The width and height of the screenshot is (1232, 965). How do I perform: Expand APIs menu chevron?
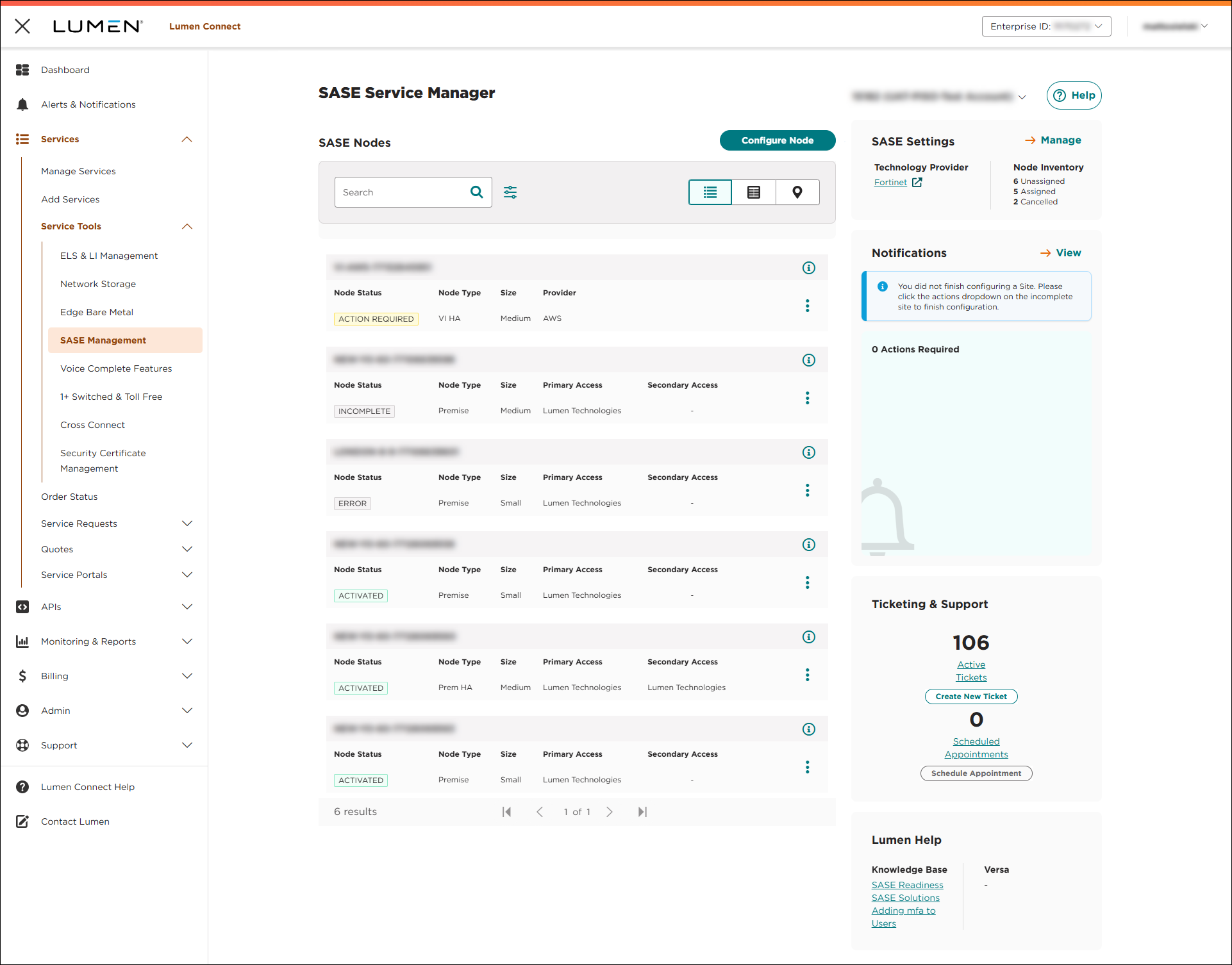coord(187,607)
